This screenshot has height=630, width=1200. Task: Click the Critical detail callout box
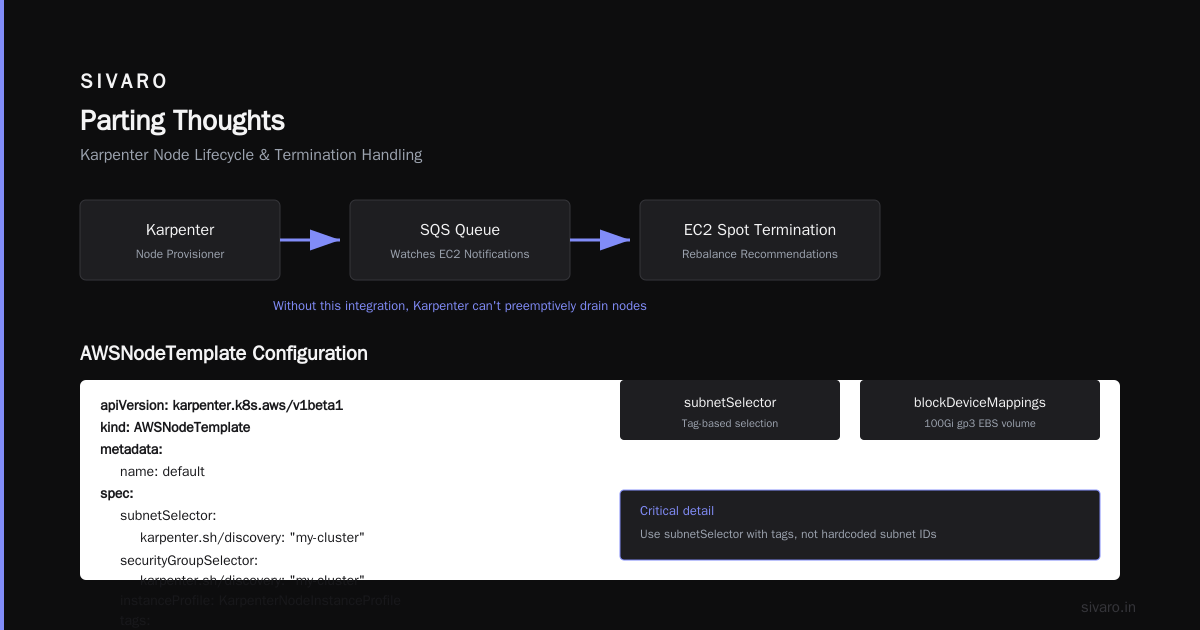pos(860,524)
